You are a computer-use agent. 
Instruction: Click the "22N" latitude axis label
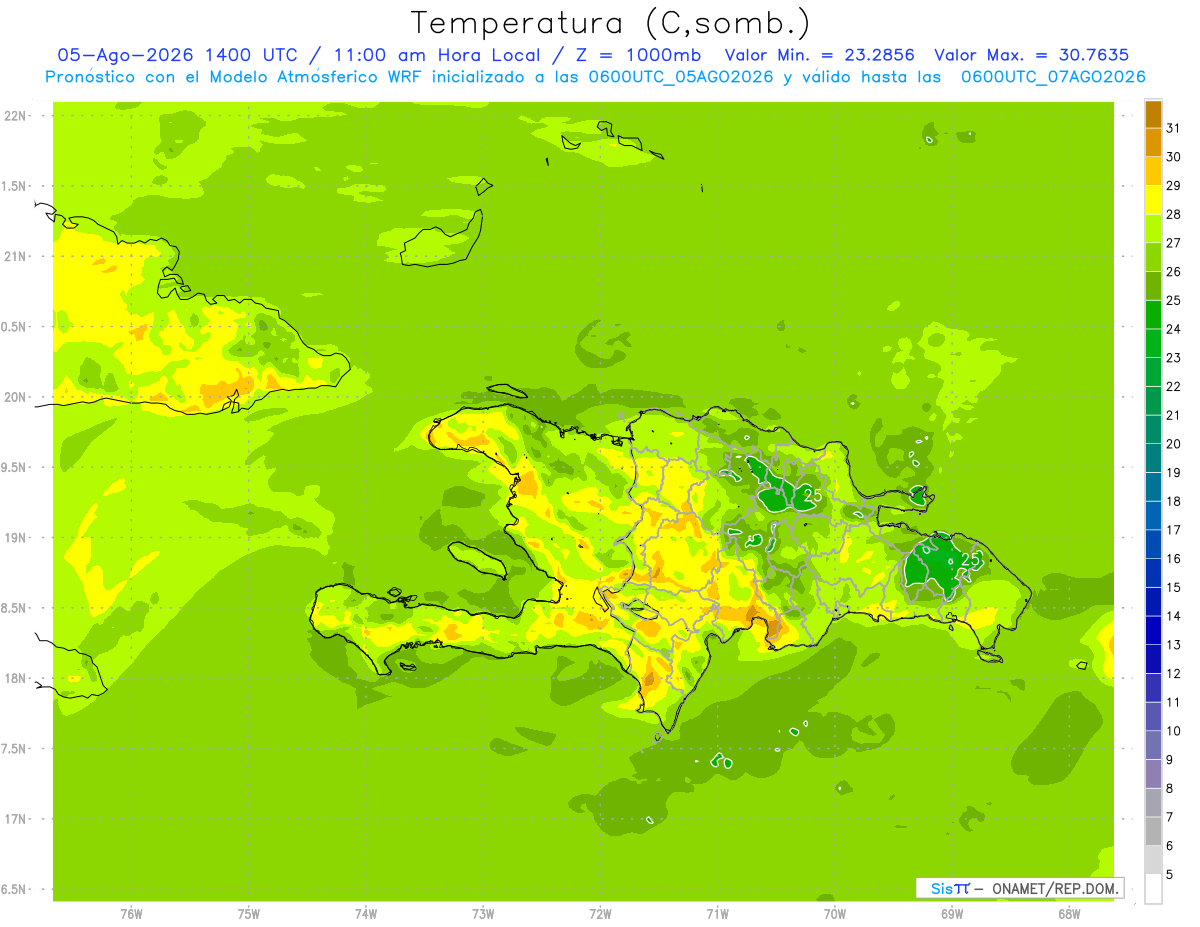(x=16, y=116)
